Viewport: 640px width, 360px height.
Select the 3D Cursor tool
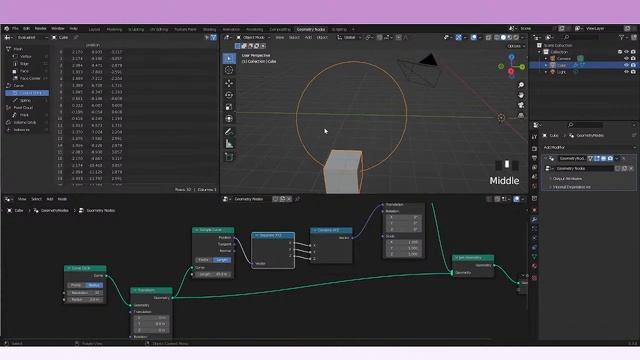tap(229, 70)
